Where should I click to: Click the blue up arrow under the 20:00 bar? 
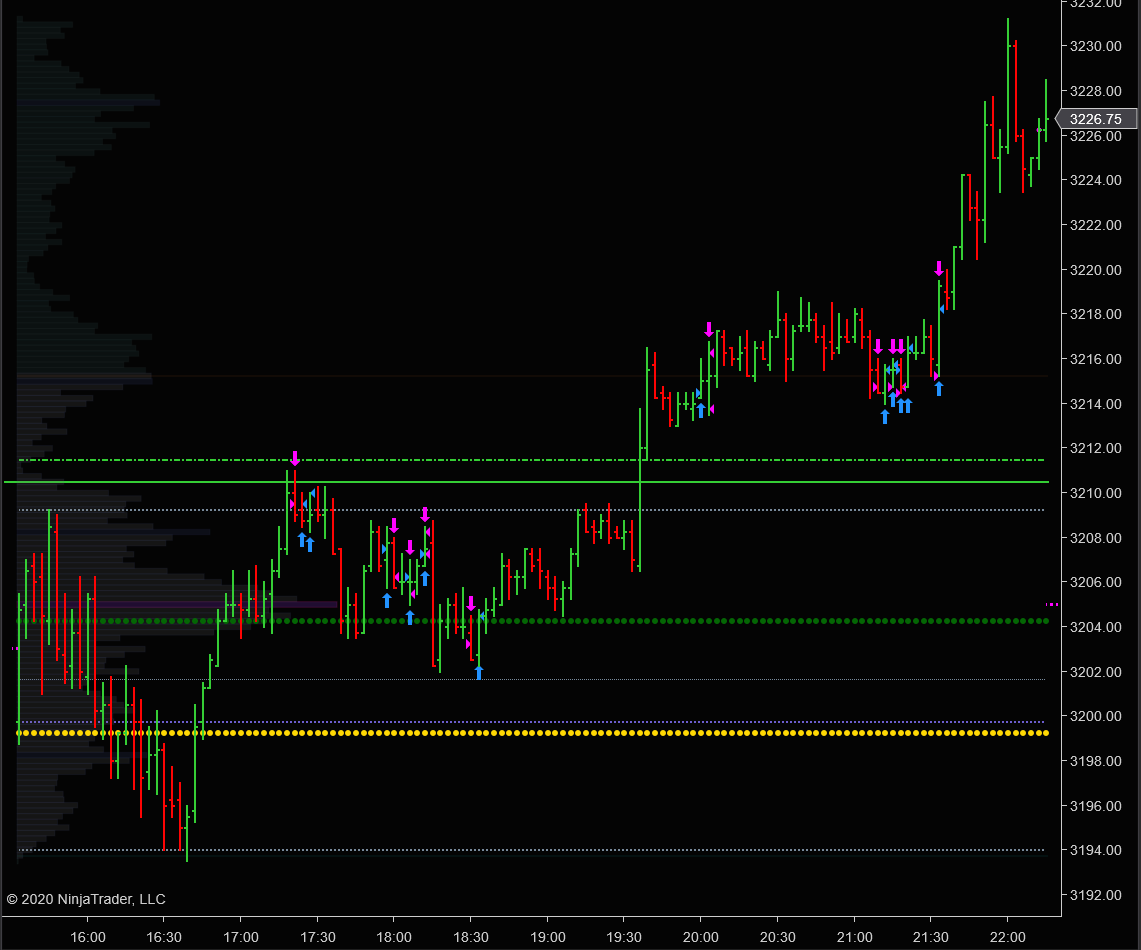(x=701, y=410)
